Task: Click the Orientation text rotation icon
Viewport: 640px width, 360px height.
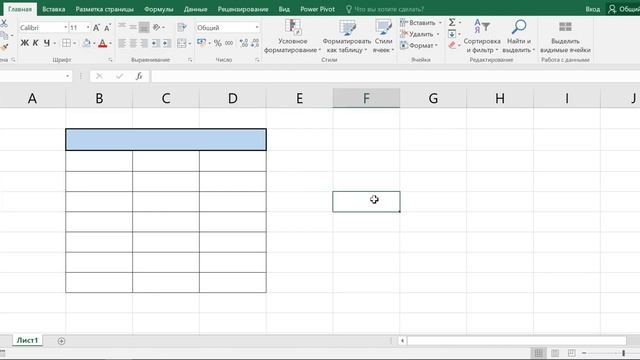Action: click(x=157, y=27)
